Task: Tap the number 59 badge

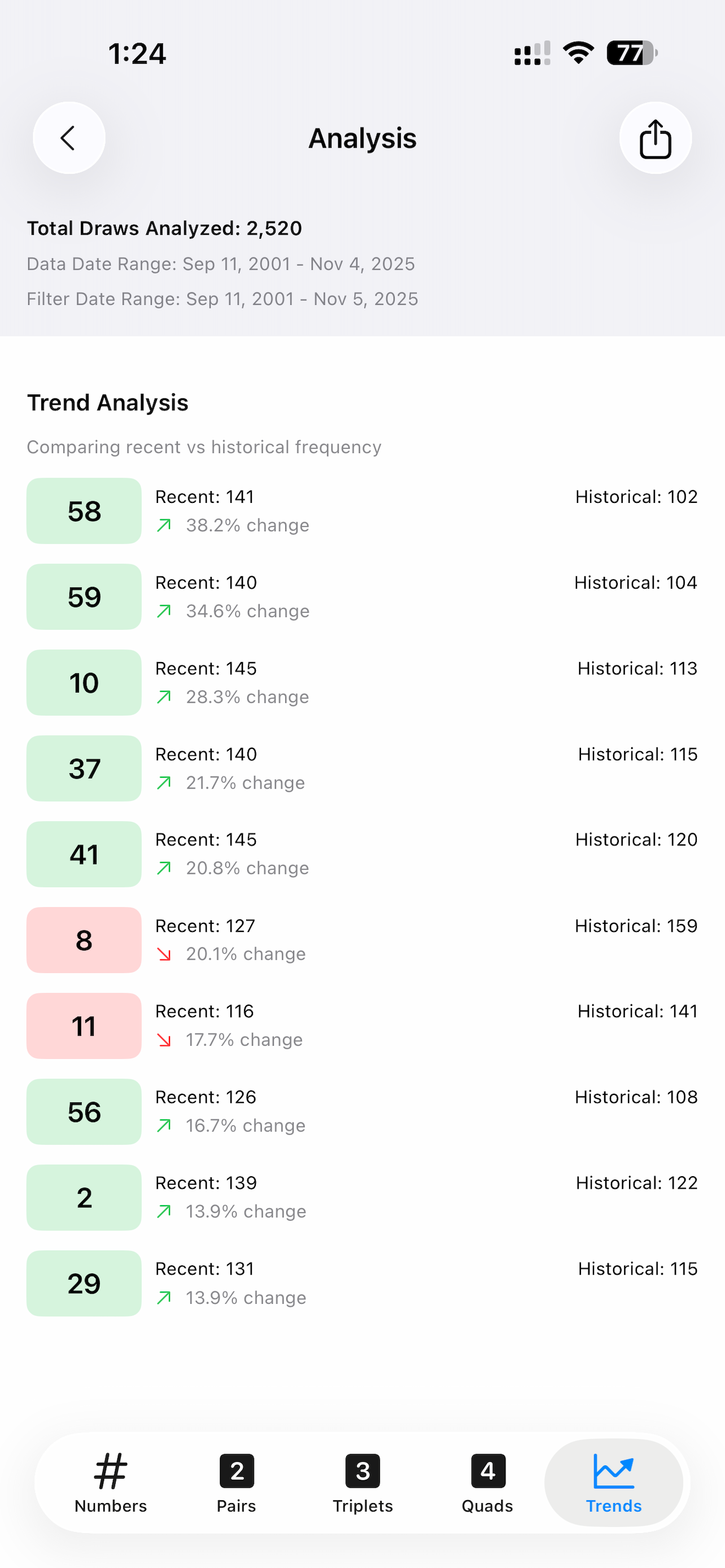Action: coord(84,597)
